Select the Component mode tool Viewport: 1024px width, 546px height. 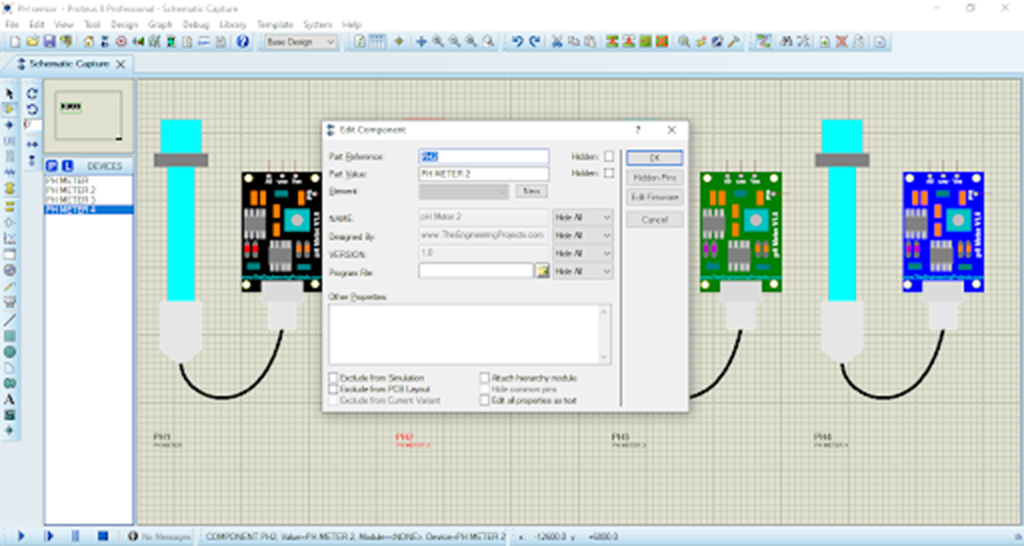(9, 110)
